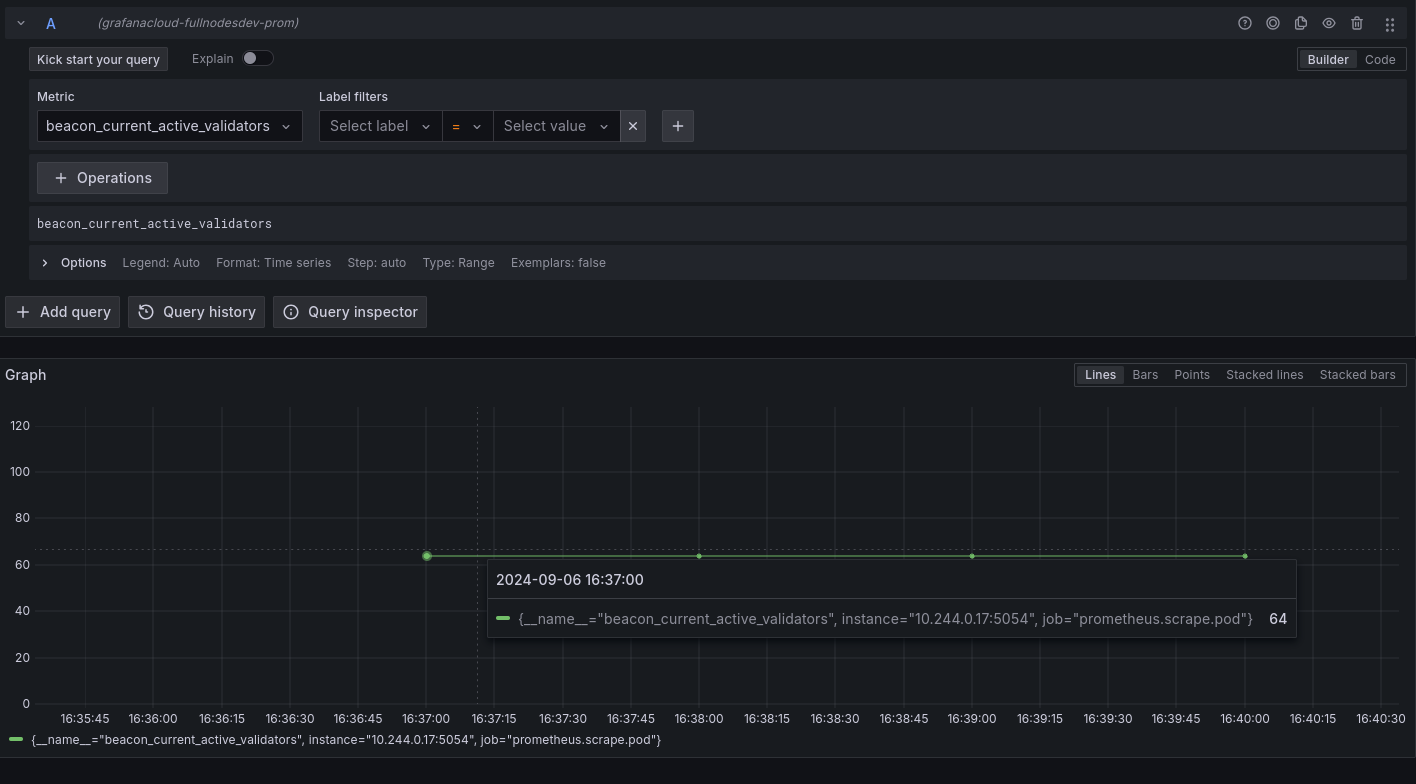Click the Graph panel title

[26, 375]
